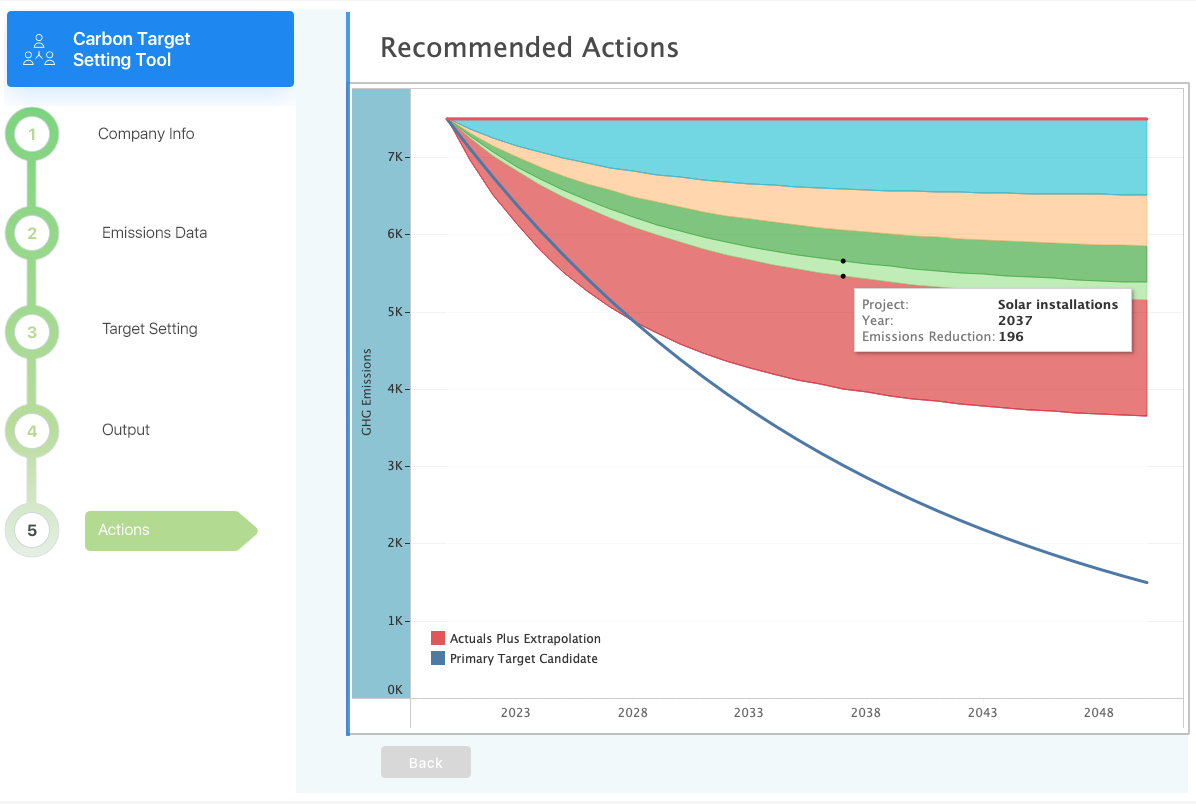Click the upper black data point marker
Screen dimensions: 1196x804
tap(843, 261)
